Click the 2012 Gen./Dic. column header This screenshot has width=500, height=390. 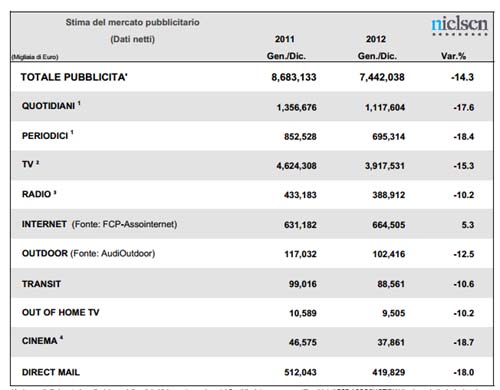coord(377,47)
